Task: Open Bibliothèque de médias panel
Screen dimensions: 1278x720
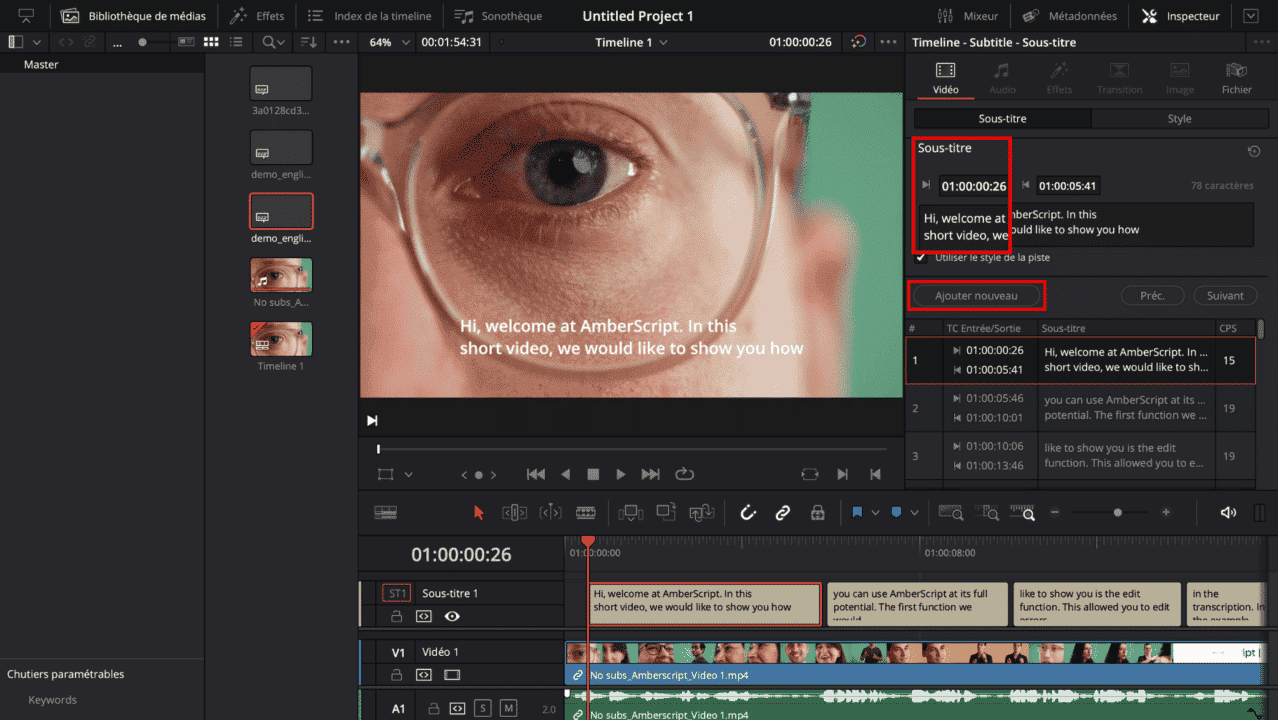Action: point(133,16)
